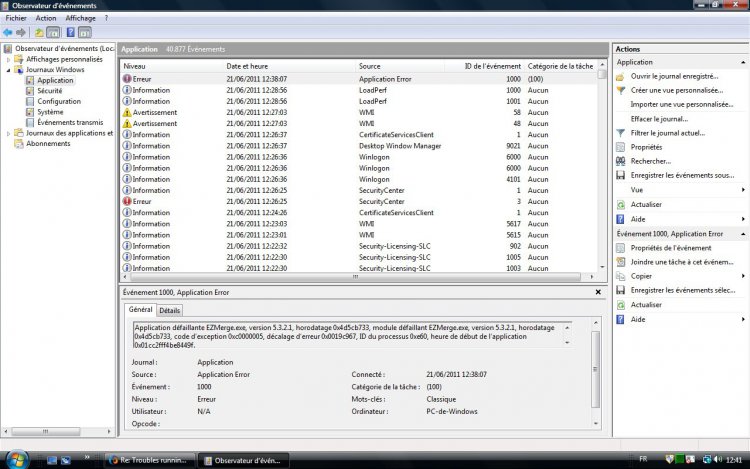Open Re: Troubles runnin... taskbar button
This screenshot has width=750, height=469.
point(150,460)
